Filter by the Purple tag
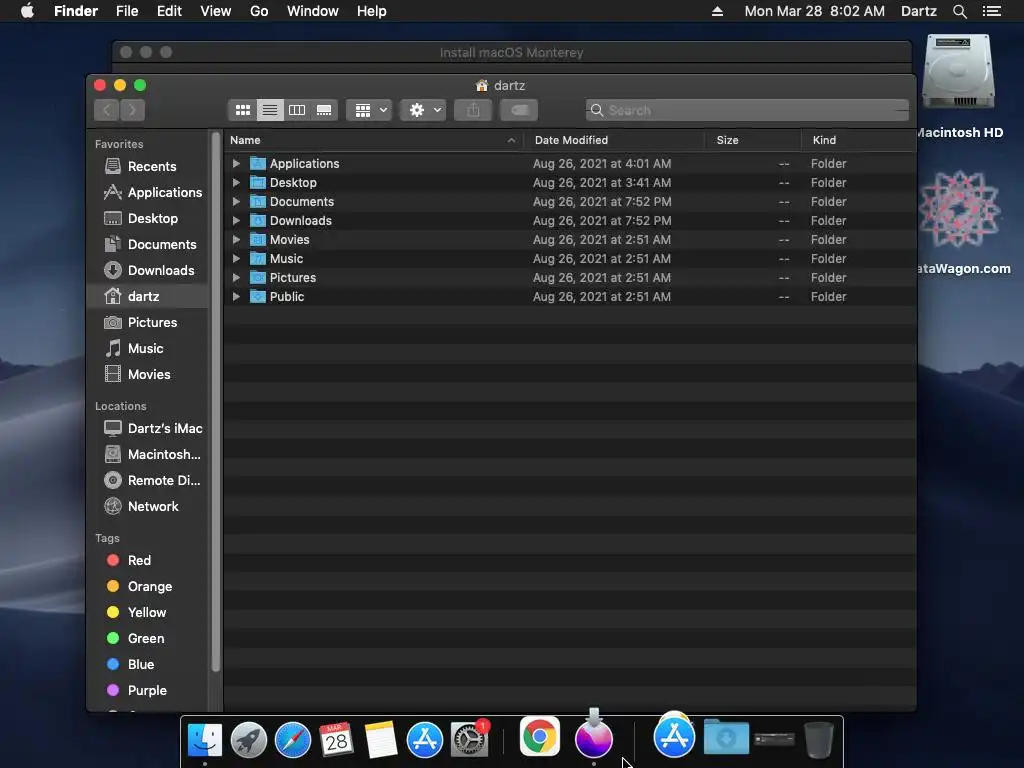The width and height of the screenshot is (1024, 768). (x=149, y=690)
